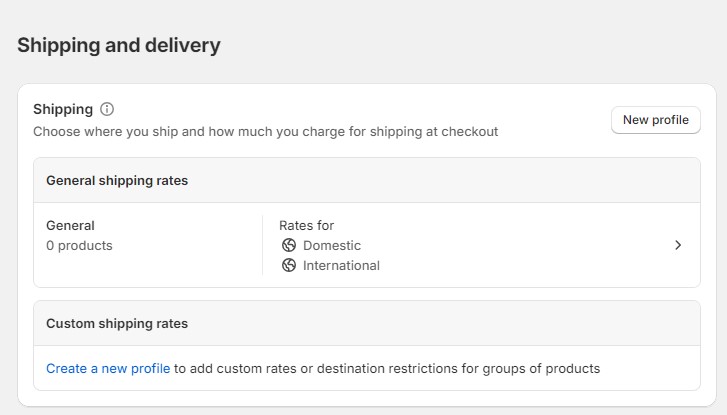Click the info icon beside Shipping heading
Viewport: 727px width, 415px height.
point(108,109)
